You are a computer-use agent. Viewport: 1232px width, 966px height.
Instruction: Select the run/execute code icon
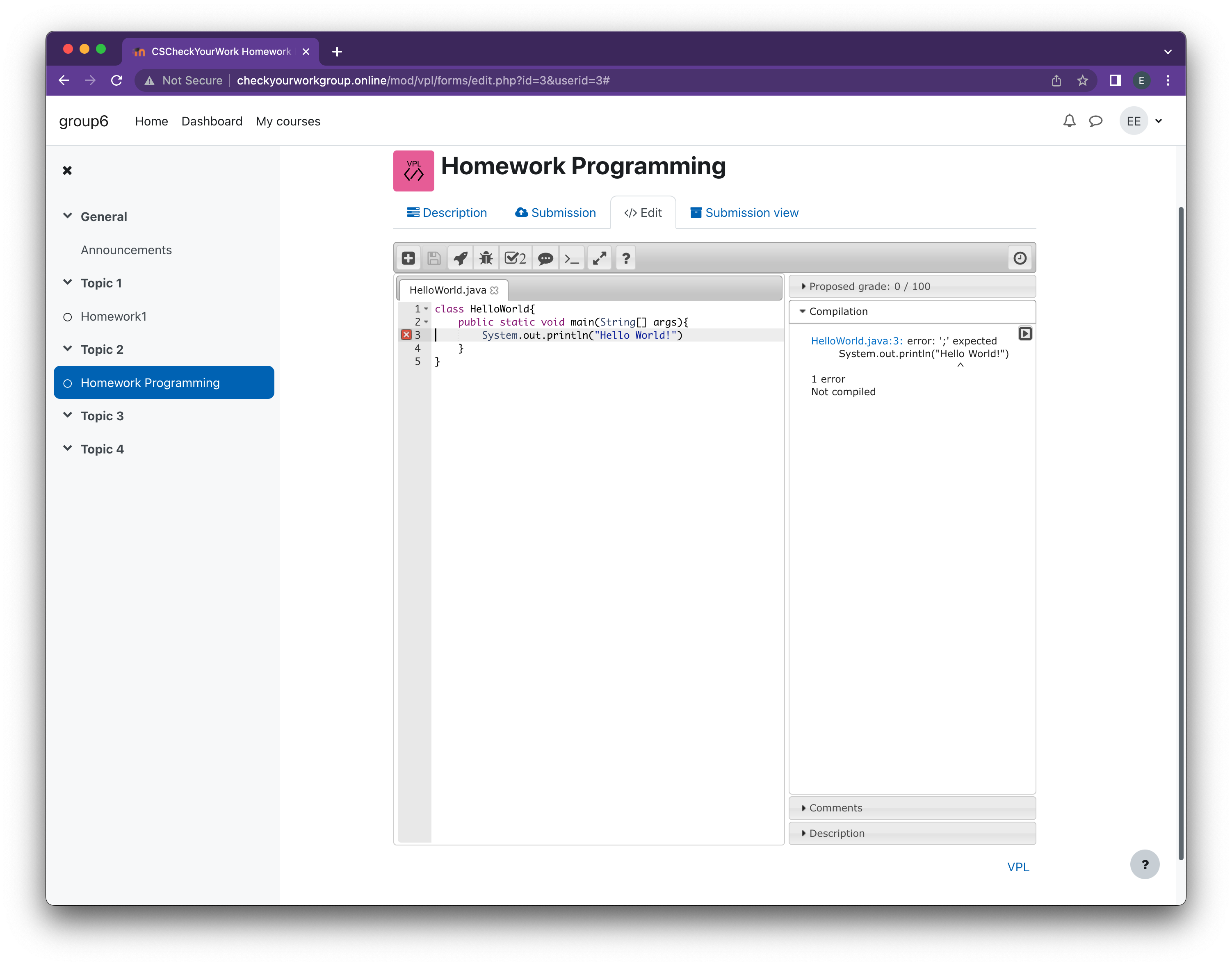(x=460, y=258)
